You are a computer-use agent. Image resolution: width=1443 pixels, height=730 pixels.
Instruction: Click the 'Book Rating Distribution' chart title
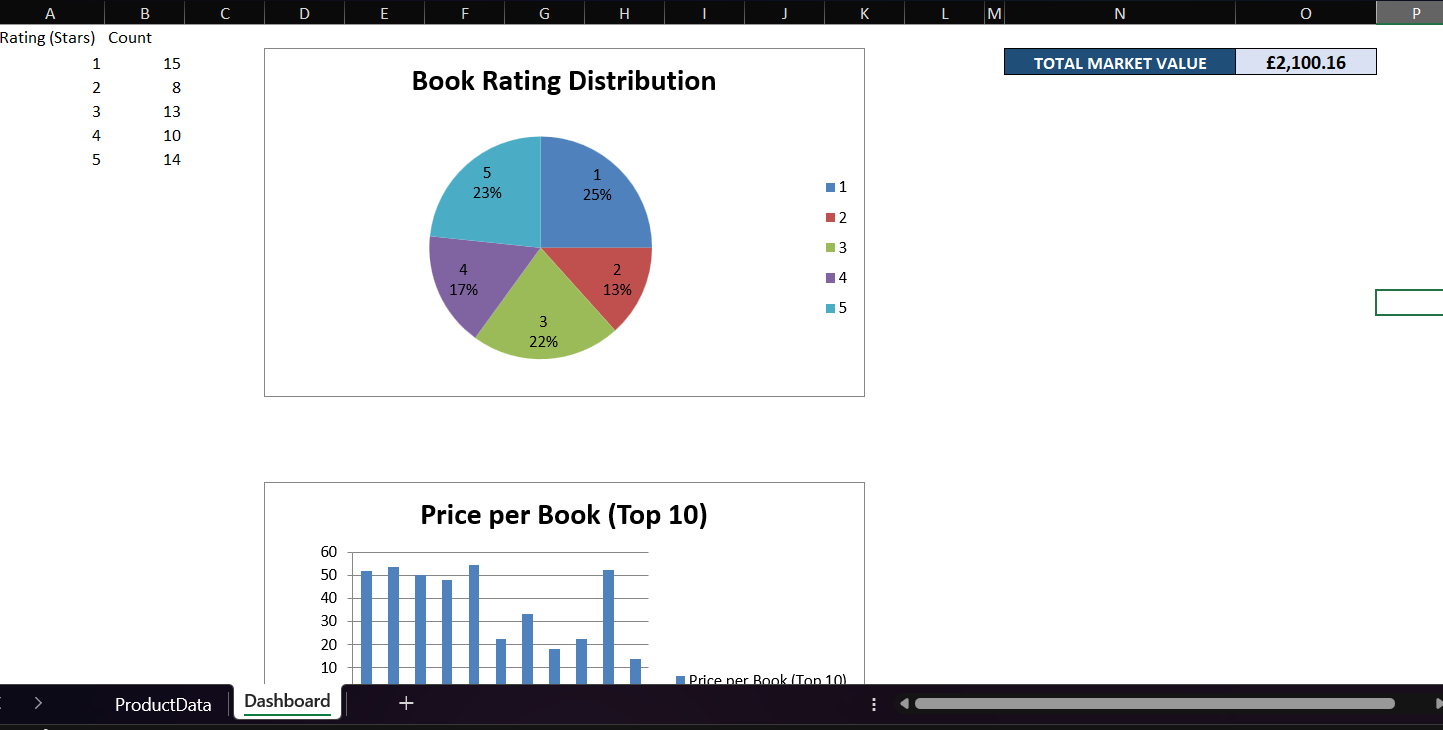coord(564,81)
